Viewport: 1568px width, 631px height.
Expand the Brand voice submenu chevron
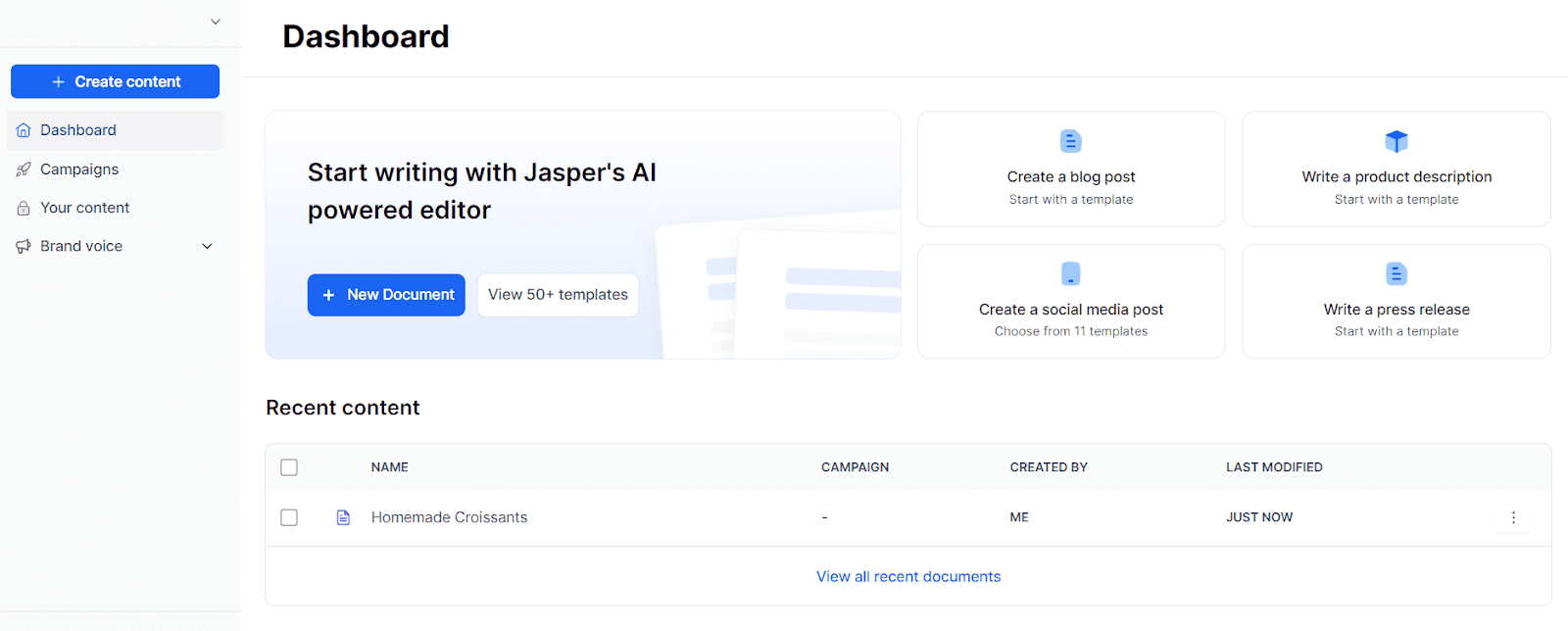coord(207,246)
